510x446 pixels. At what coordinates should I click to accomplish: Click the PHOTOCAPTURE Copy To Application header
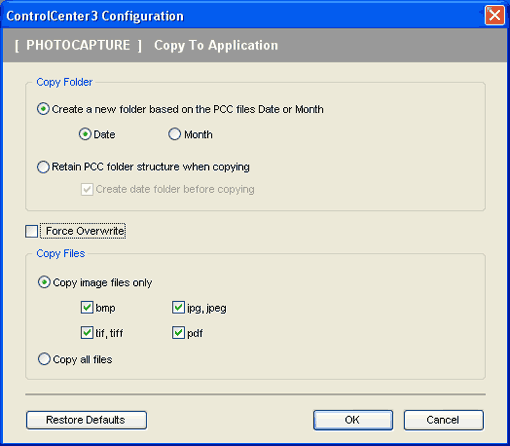point(146,45)
